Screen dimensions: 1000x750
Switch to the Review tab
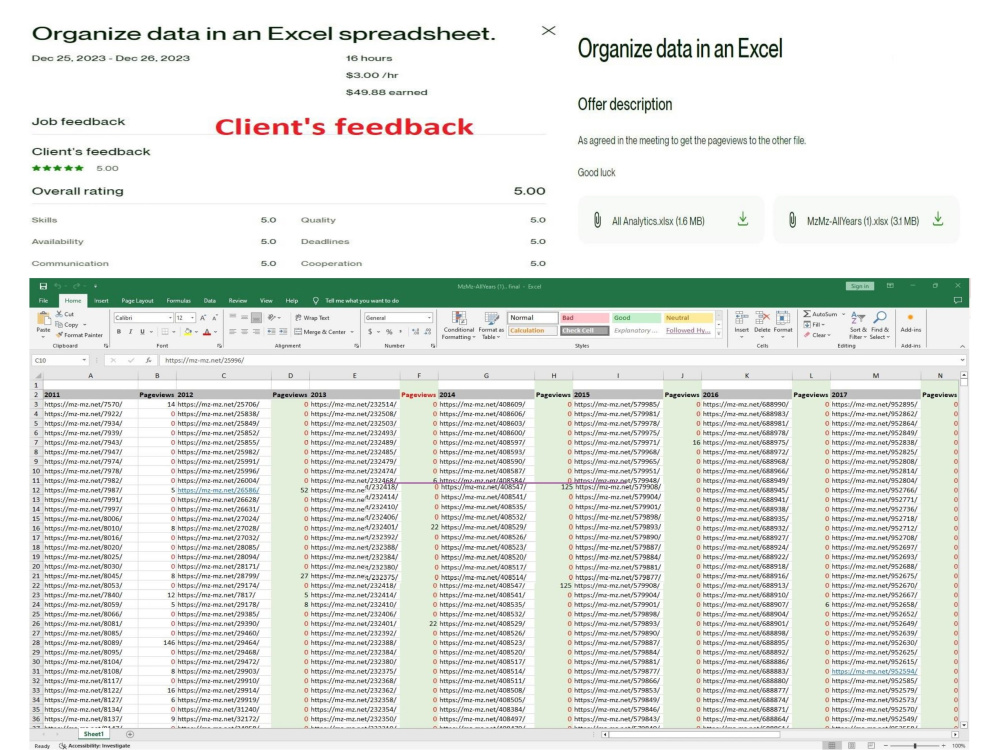coord(238,300)
